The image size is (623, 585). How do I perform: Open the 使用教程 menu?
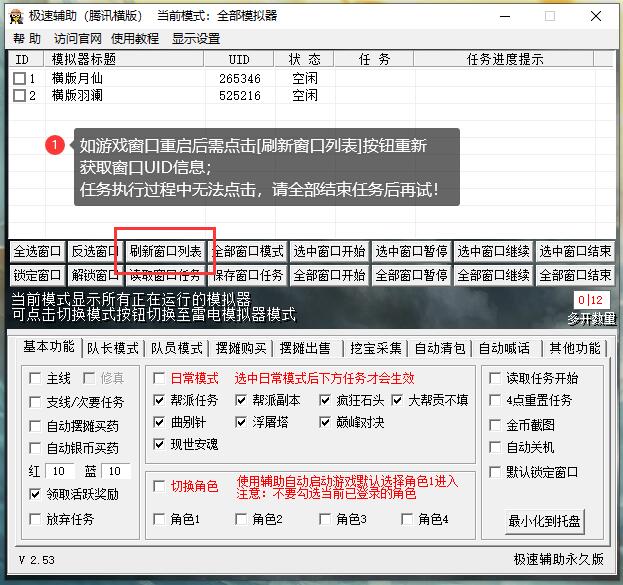[135, 39]
